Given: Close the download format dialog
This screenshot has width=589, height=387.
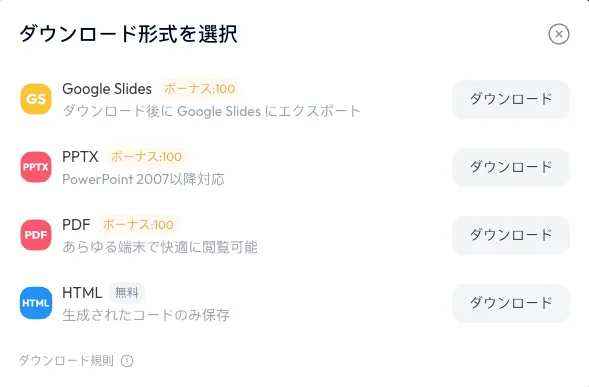Looking at the screenshot, I should [559, 34].
